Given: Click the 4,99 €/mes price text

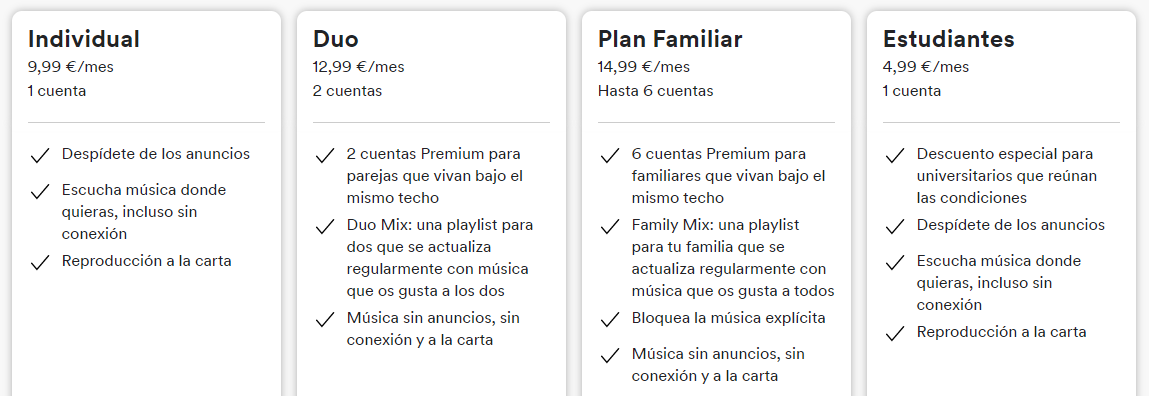Looking at the screenshot, I should tap(926, 67).
